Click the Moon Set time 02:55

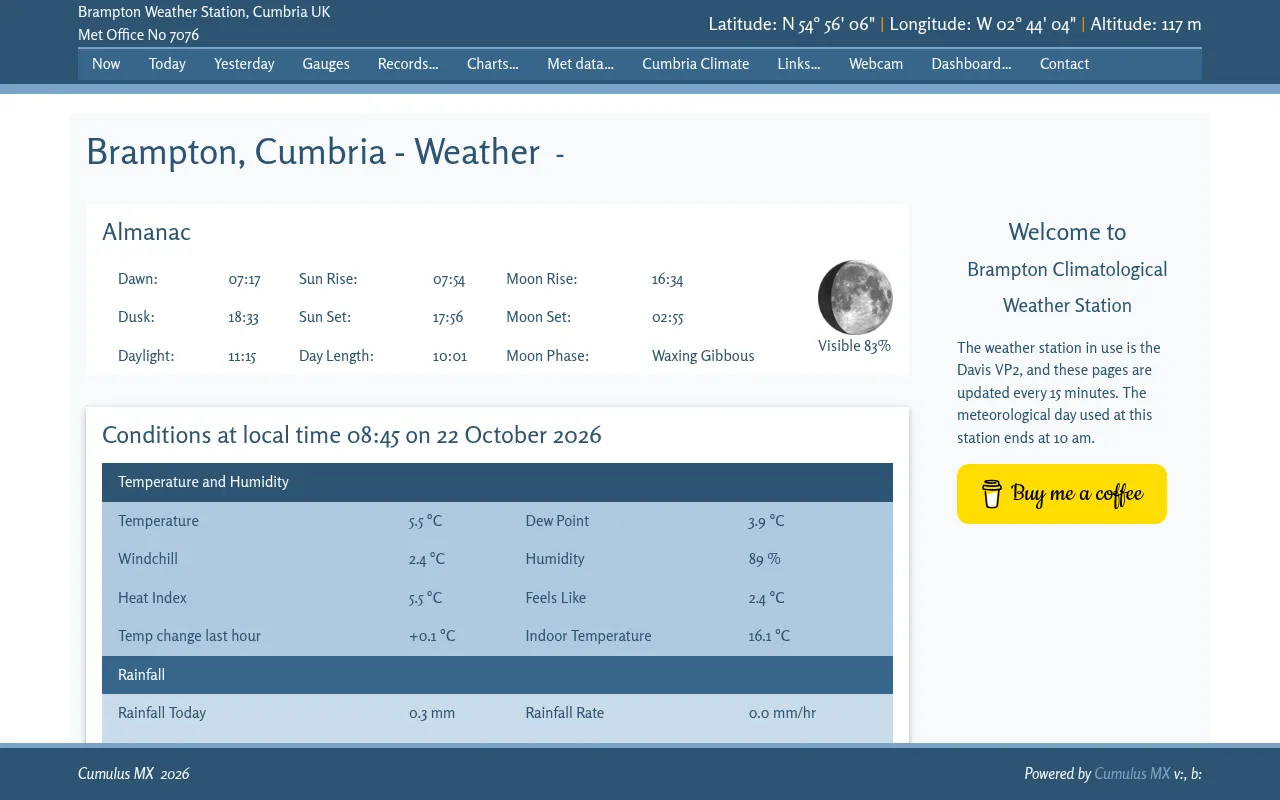[x=667, y=318]
